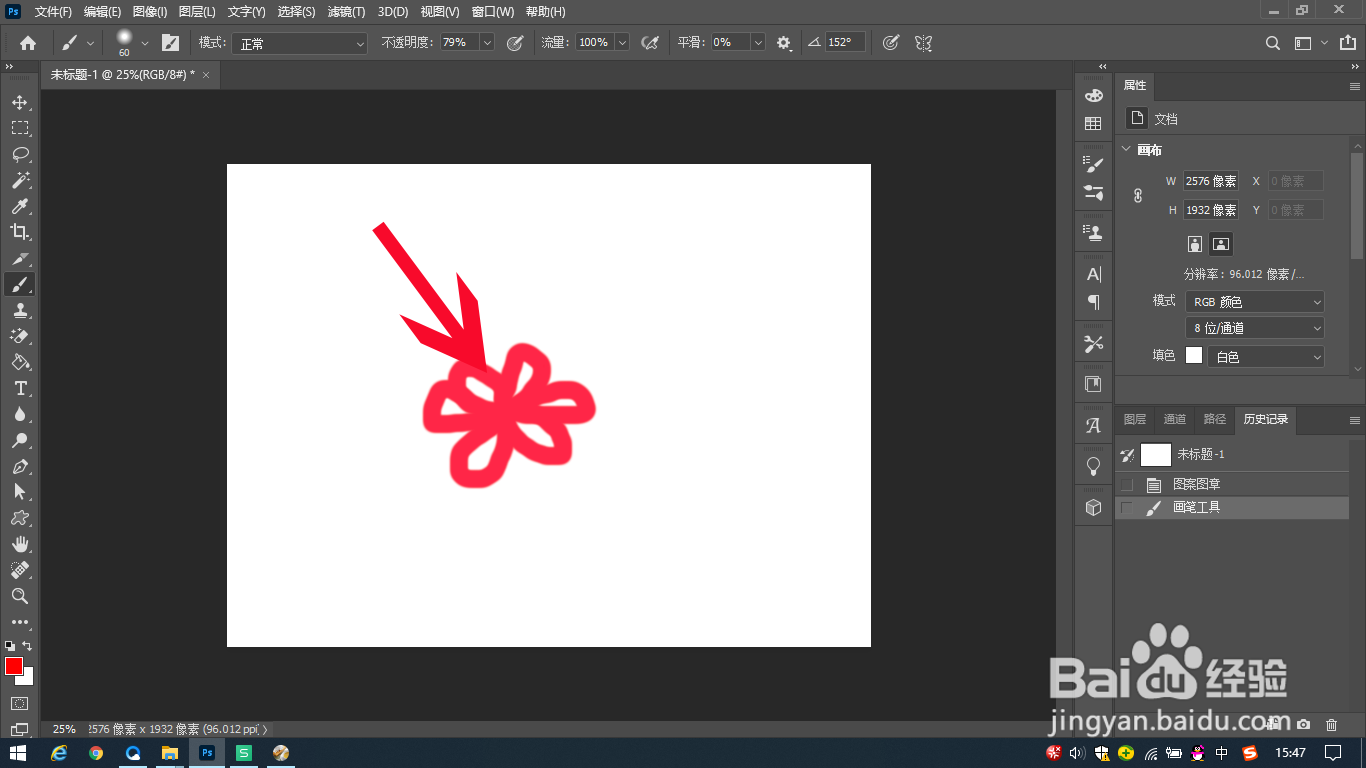Viewport: 1366px width, 768px height.
Task: Switch to the 通道 tab
Action: point(1175,420)
